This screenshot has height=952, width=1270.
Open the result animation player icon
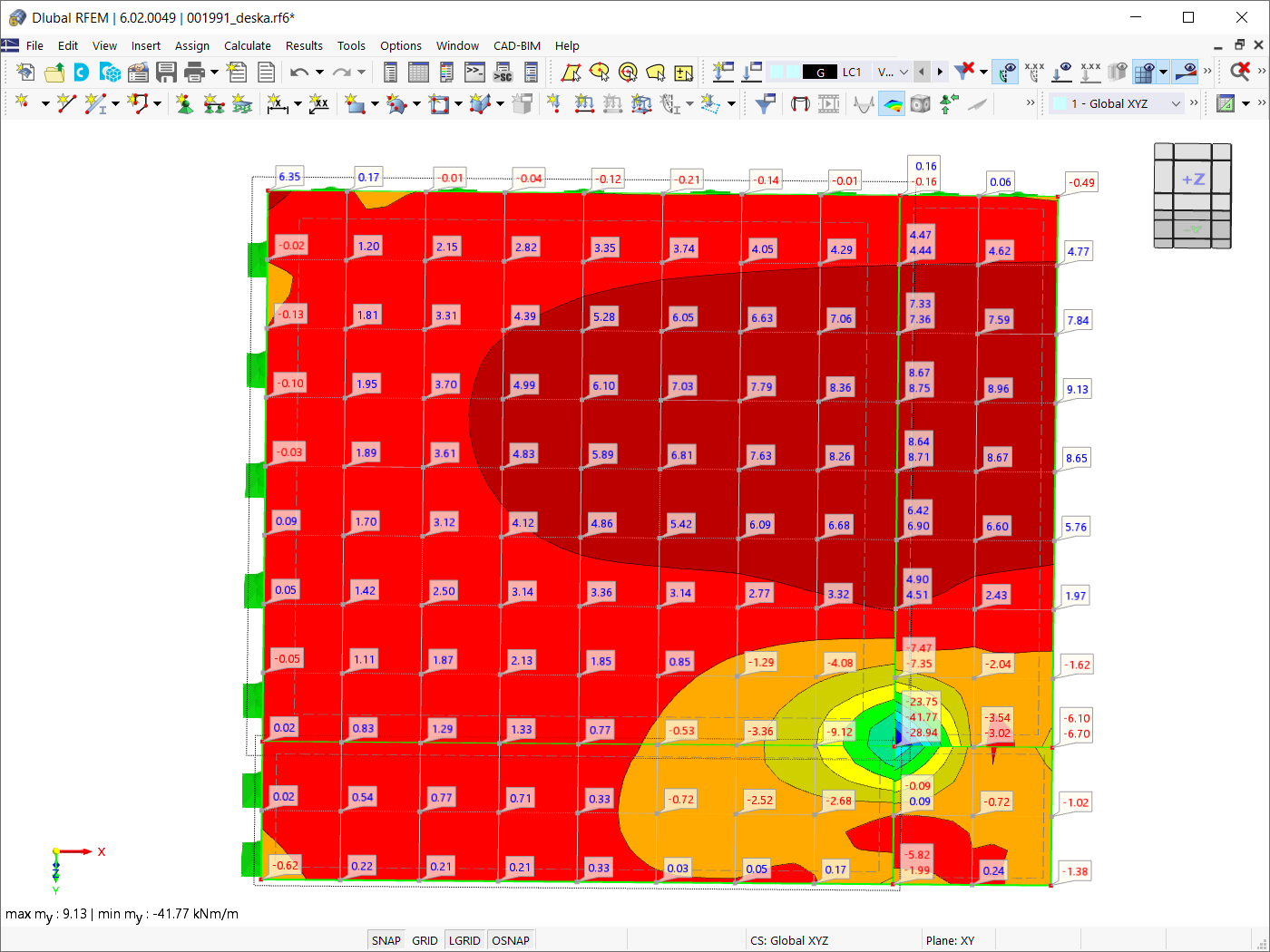(x=828, y=103)
